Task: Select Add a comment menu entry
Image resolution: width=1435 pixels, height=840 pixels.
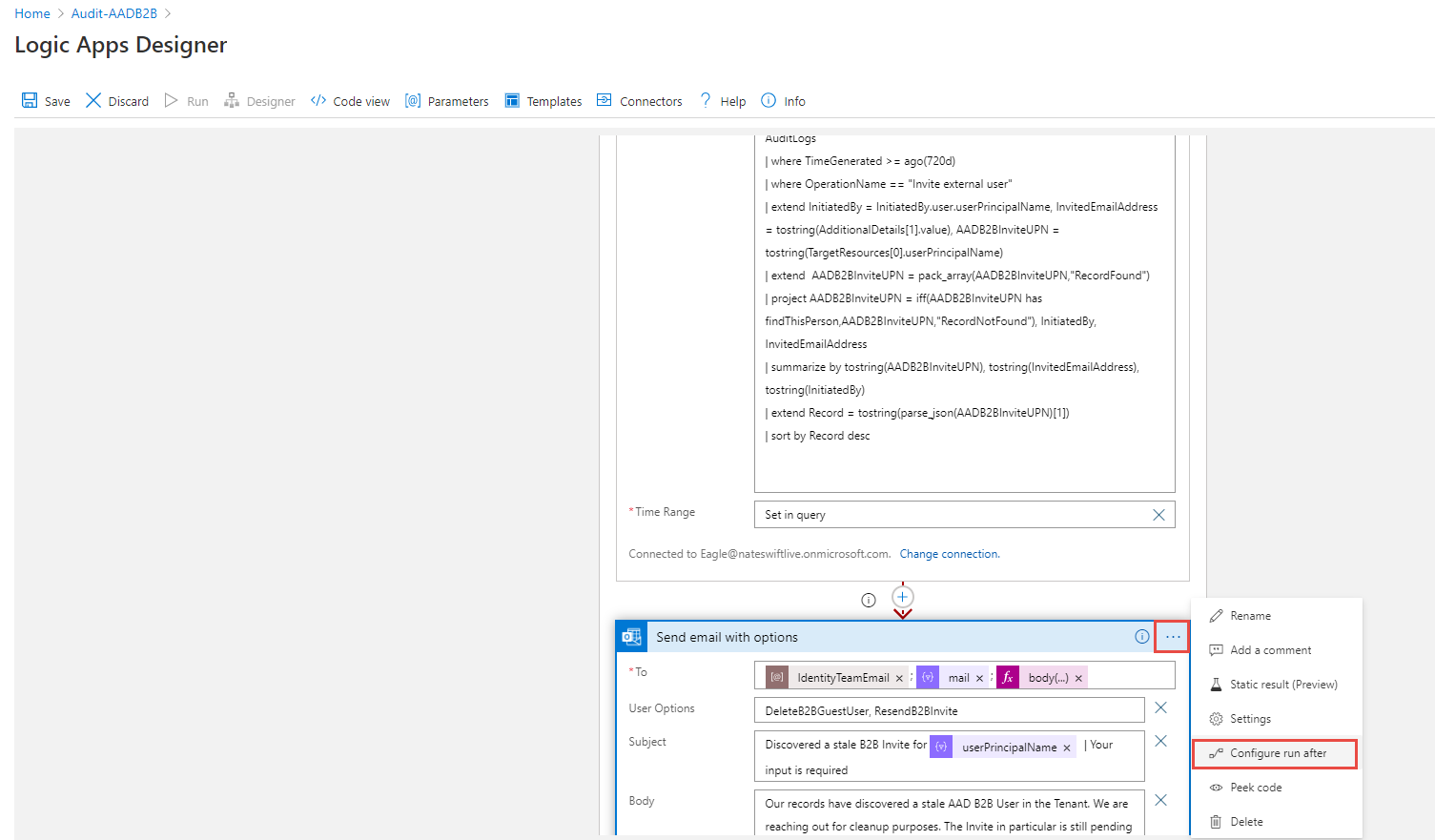Action: [1277, 650]
